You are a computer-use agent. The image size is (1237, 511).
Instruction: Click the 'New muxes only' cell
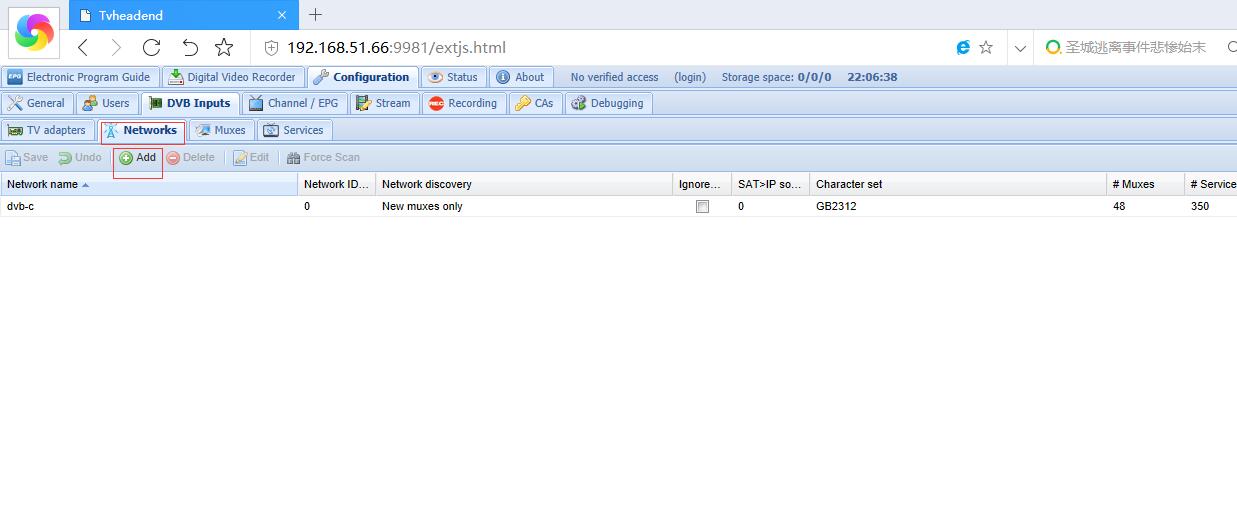[524, 206]
